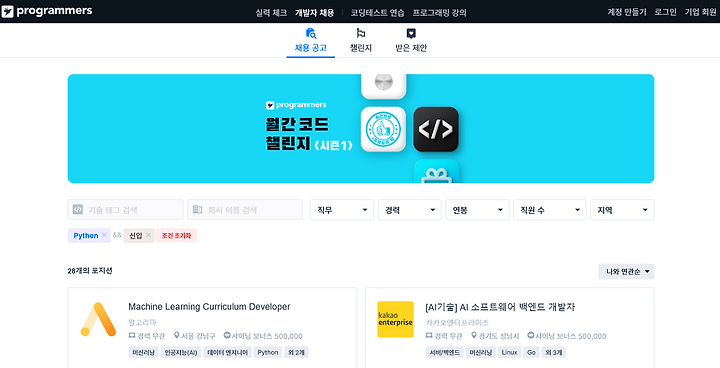Open Machine Learning Curriculum Developer posting
This screenshot has width=720, height=368.
[x=209, y=306]
